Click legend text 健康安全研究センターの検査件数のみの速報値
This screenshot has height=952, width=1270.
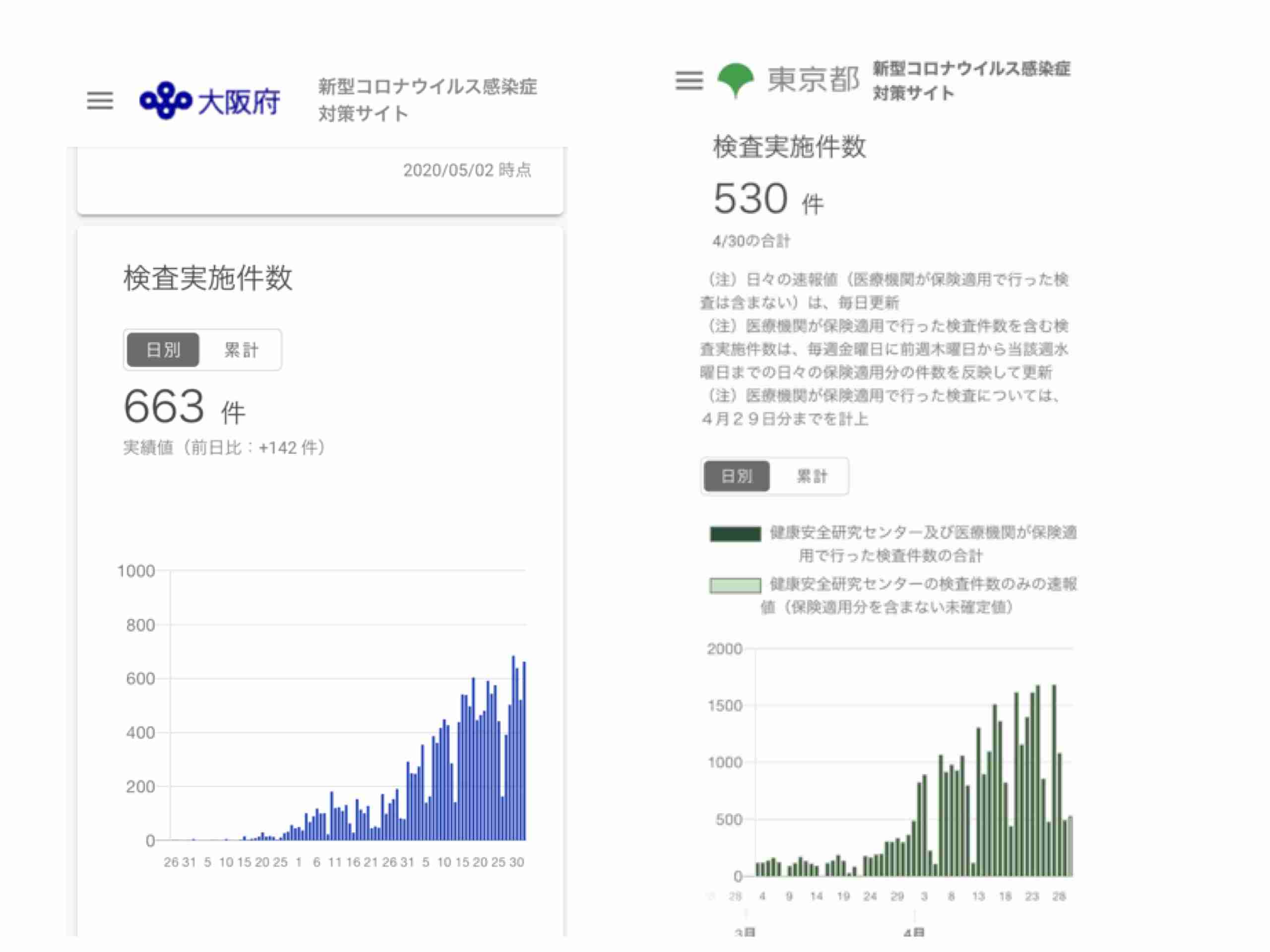(x=919, y=595)
